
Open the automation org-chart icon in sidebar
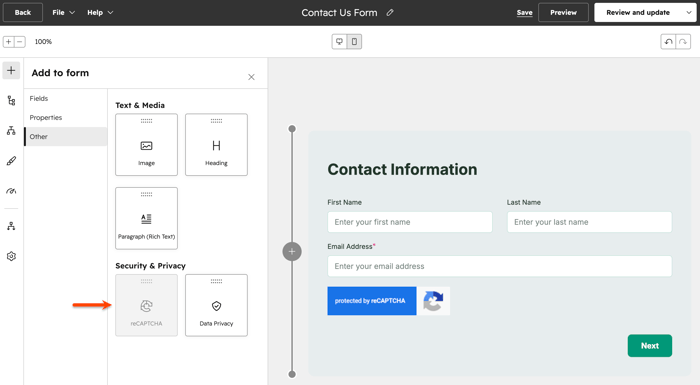coord(11,226)
